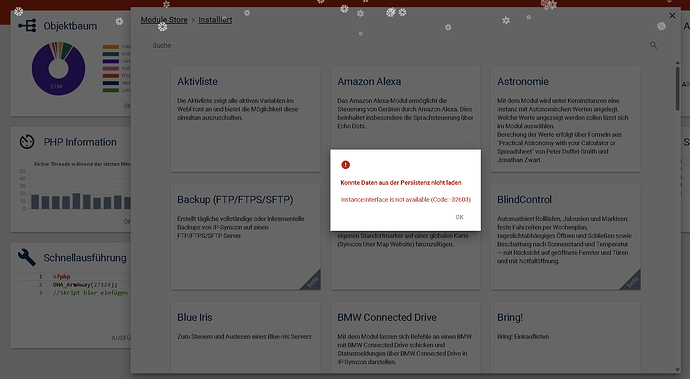Click the beta badge on BlindControl card
Image resolution: width=690 pixels, height=379 pixels.
click(632, 282)
